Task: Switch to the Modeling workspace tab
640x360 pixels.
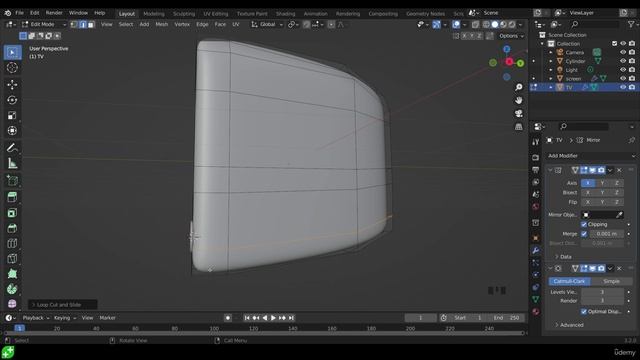Action: [154, 13]
